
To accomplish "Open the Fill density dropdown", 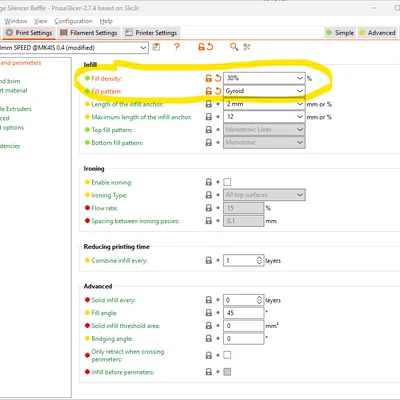I will click(x=264, y=78).
